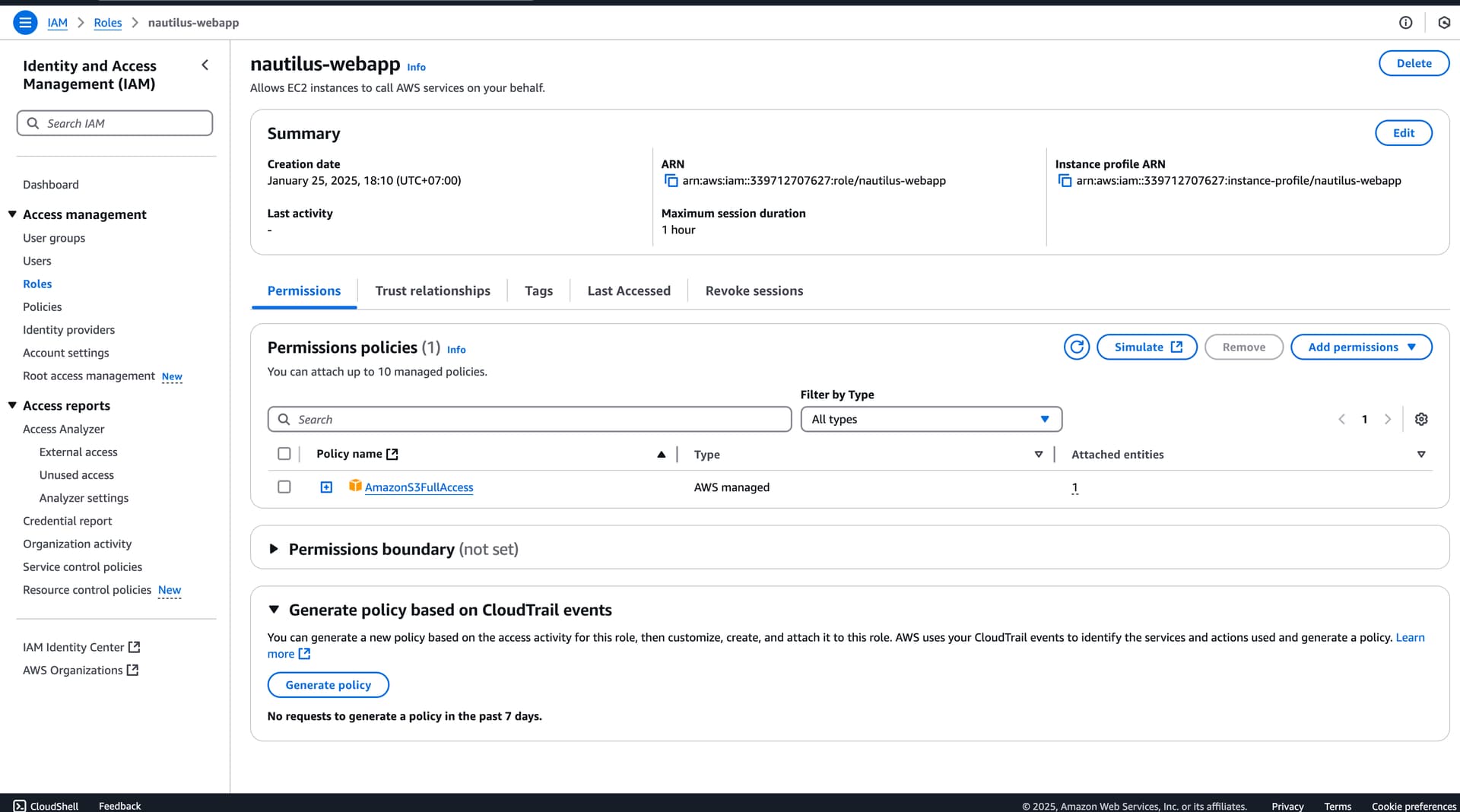Open the AmazonS3FullAccess policy link
Image resolution: width=1460 pixels, height=812 pixels.
pyautogui.click(x=418, y=487)
